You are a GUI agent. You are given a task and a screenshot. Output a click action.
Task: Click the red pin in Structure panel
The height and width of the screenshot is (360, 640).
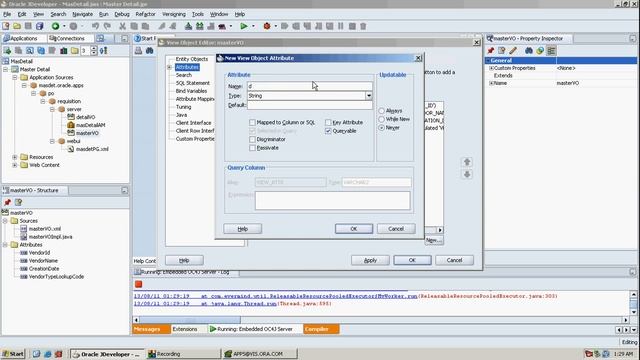click(x=7, y=202)
